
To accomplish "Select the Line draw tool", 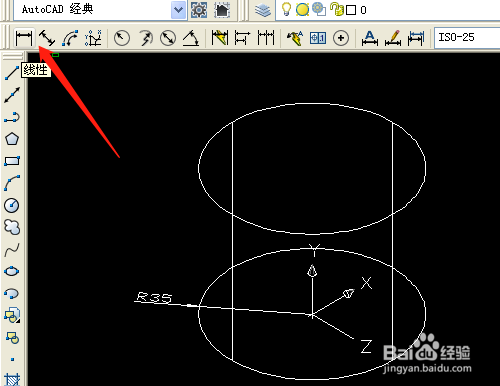I will [12, 73].
